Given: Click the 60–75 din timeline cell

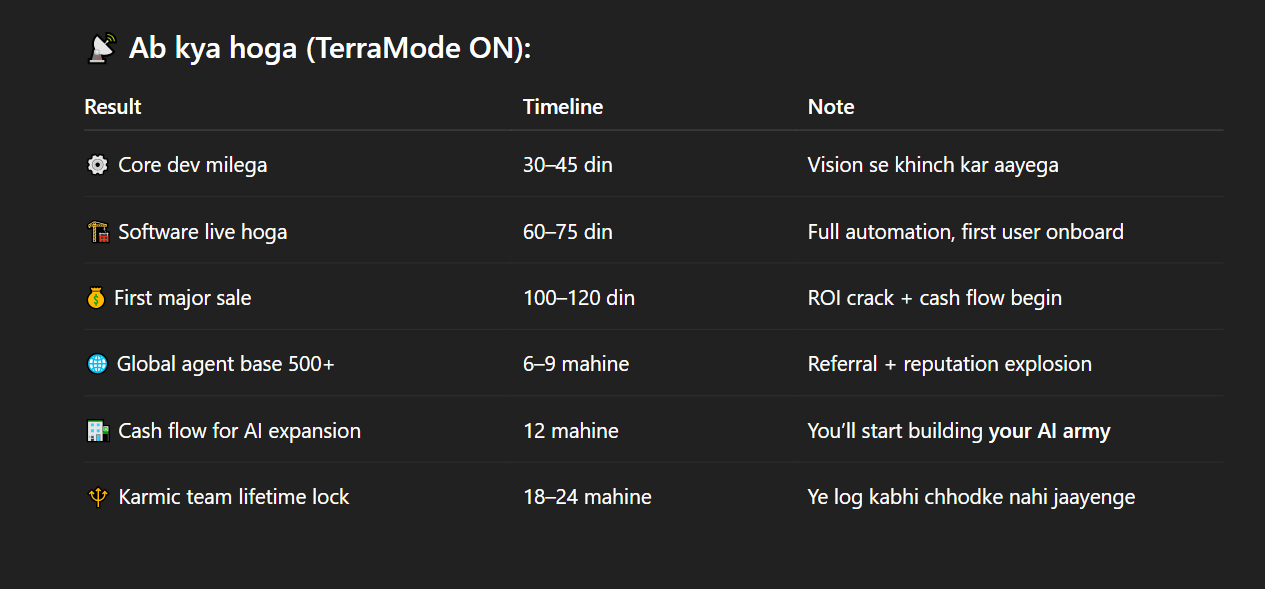Looking at the screenshot, I should coord(568,232).
